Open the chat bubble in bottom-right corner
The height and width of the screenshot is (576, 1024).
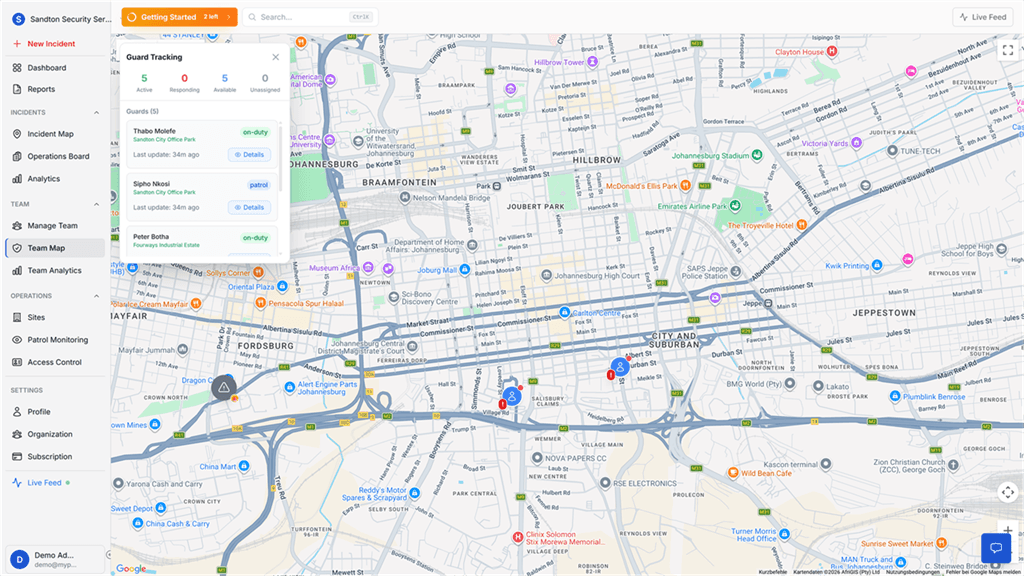[996, 548]
